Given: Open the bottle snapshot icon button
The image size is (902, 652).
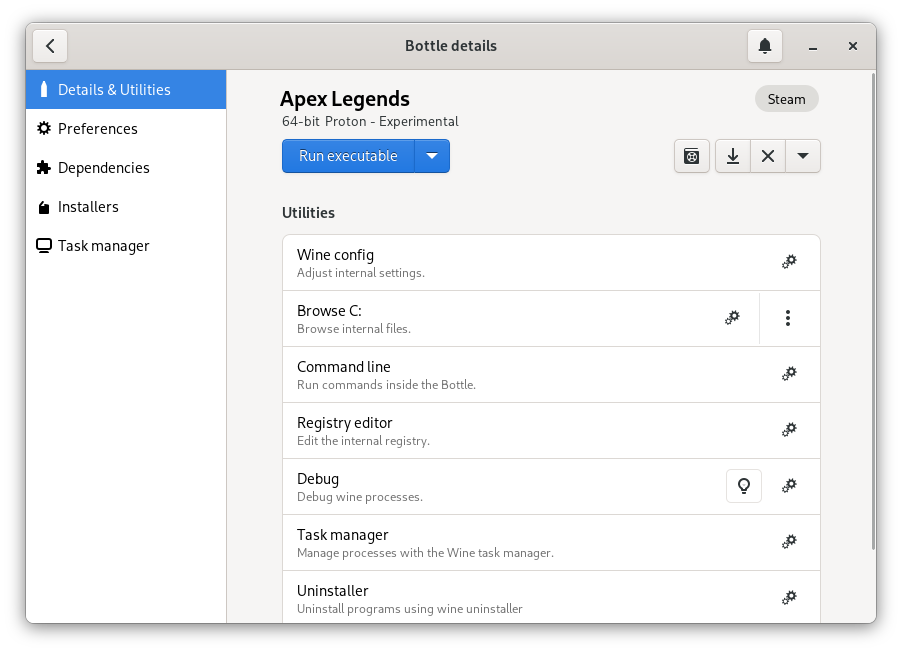Looking at the screenshot, I should [691, 156].
